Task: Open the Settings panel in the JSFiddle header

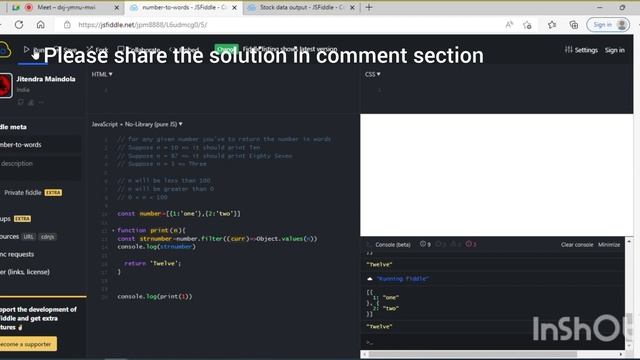Action: click(581, 50)
